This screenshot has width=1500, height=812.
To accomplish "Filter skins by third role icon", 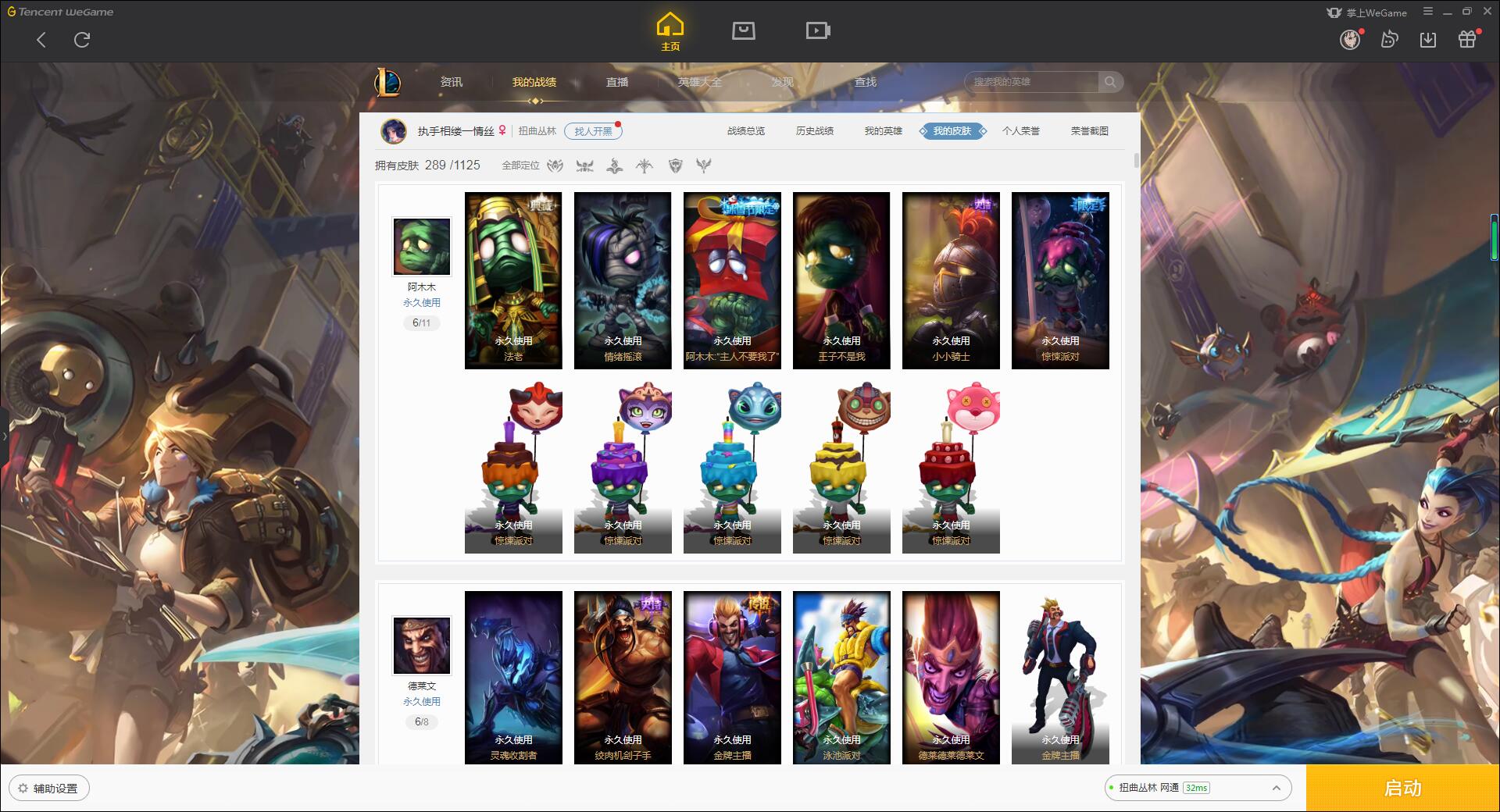I will tap(615, 166).
